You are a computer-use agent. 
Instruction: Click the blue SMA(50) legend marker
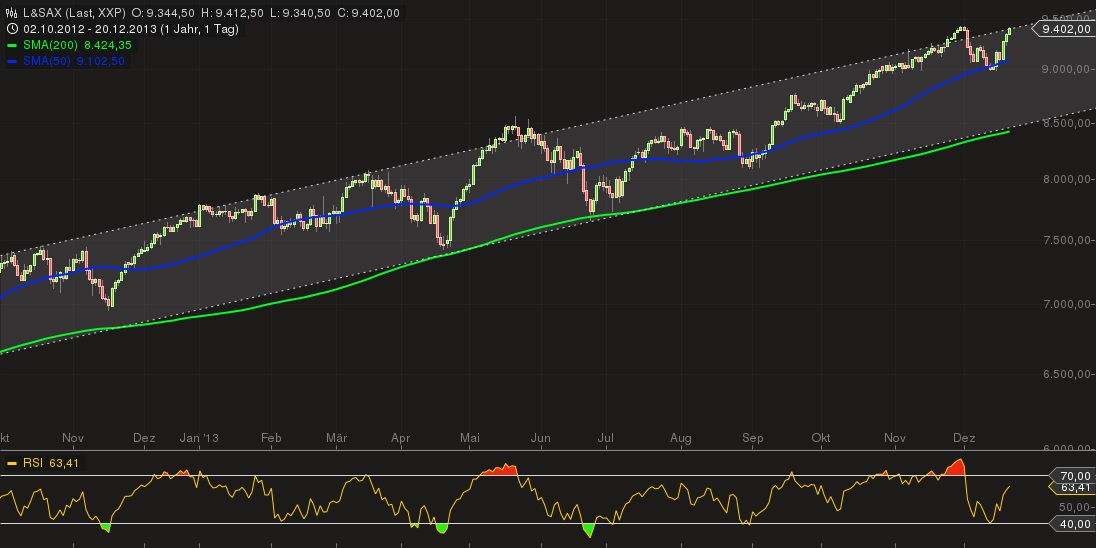point(11,61)
